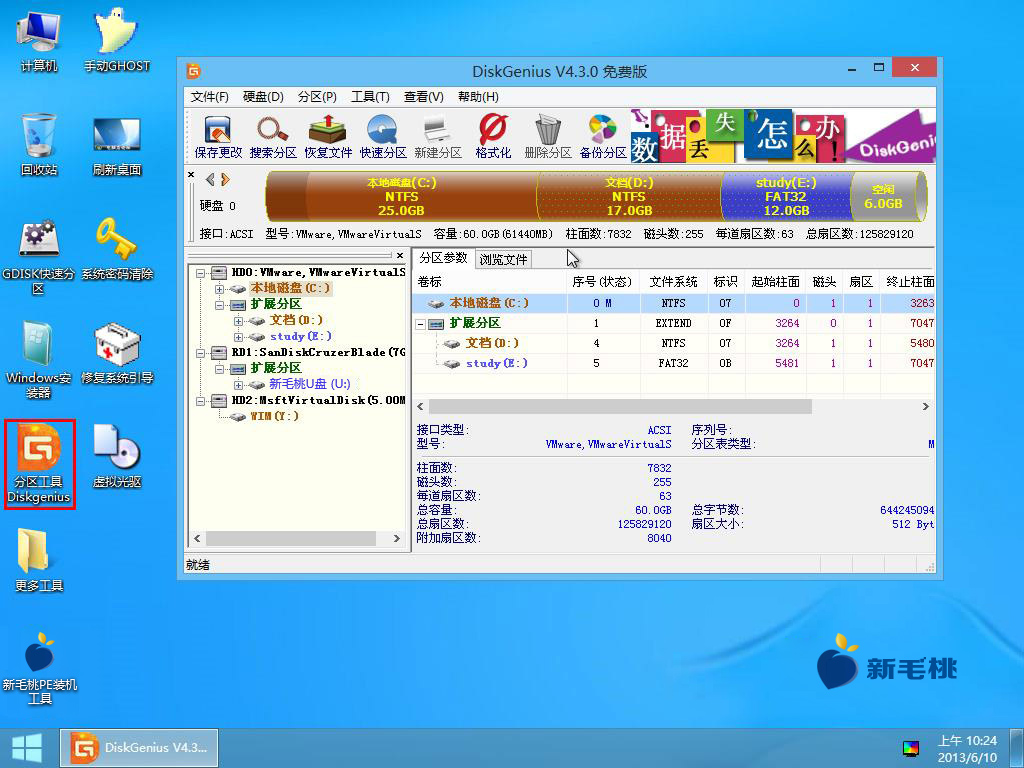Open the Help (帮助) menu
Viewport: 1024px width, 768px height.
[x=478, y=97]
